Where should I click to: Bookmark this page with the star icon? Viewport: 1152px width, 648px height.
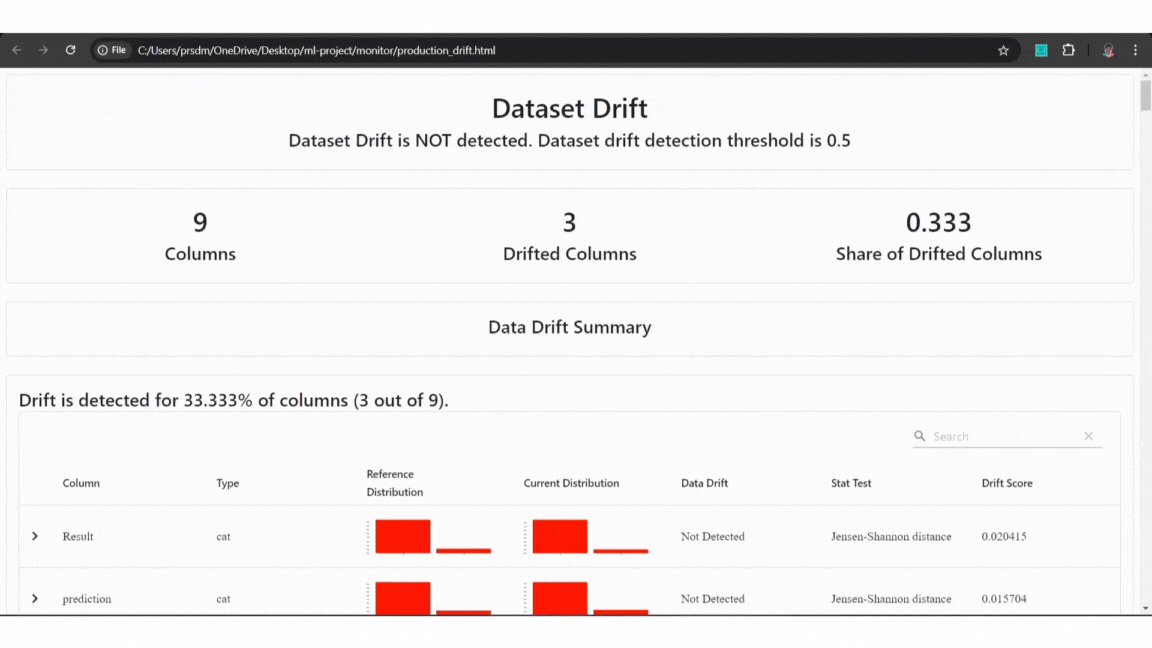(x=1003, y=50)
